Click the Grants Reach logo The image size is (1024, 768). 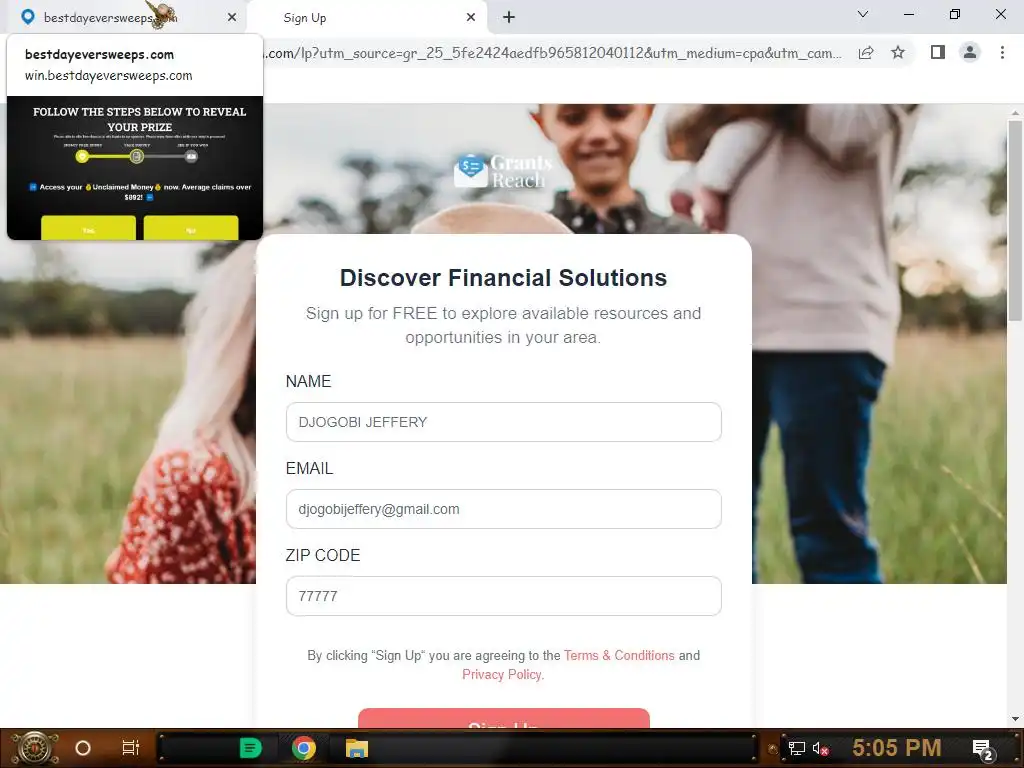(503, 171)
